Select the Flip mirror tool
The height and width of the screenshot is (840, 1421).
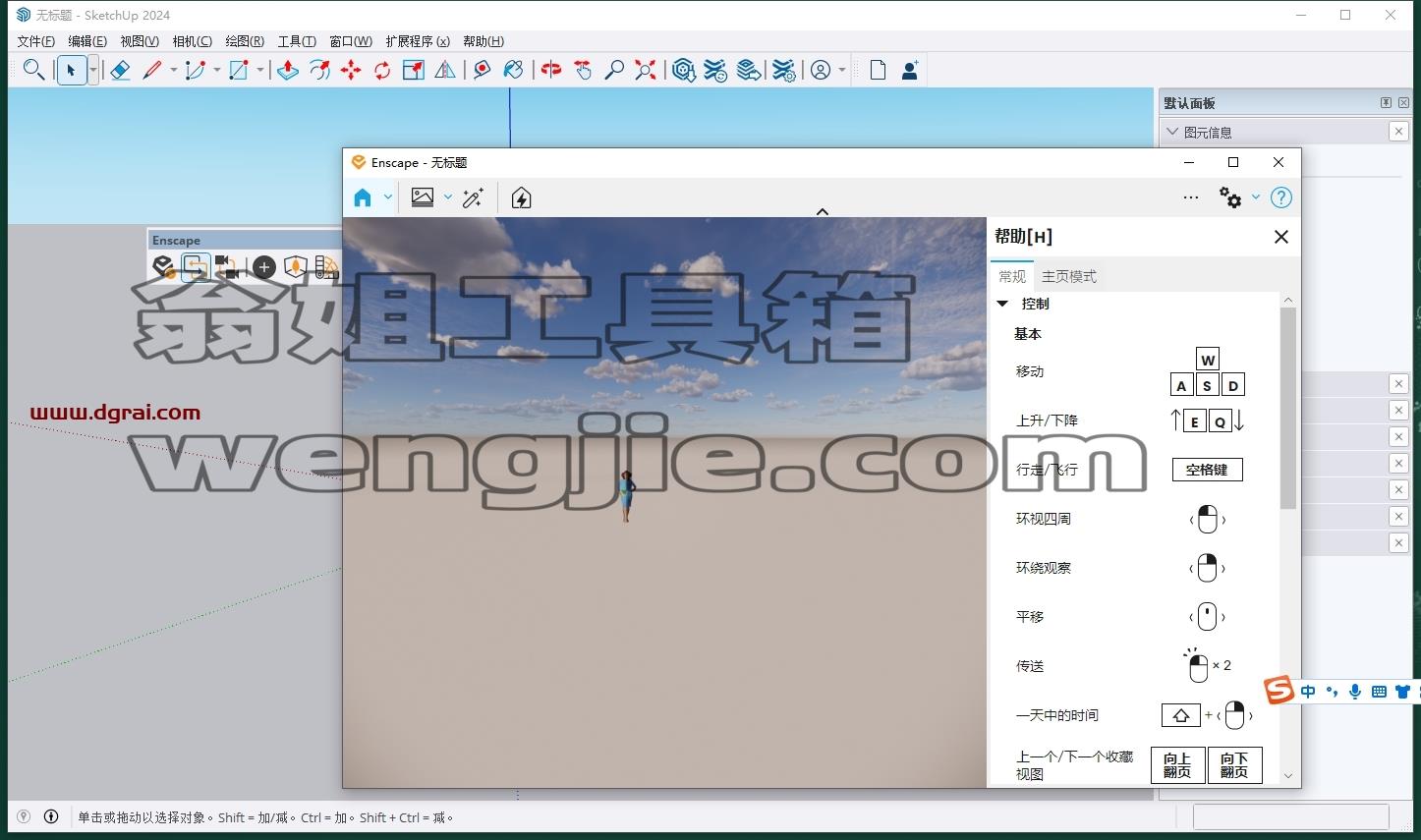tap(445, 70)
